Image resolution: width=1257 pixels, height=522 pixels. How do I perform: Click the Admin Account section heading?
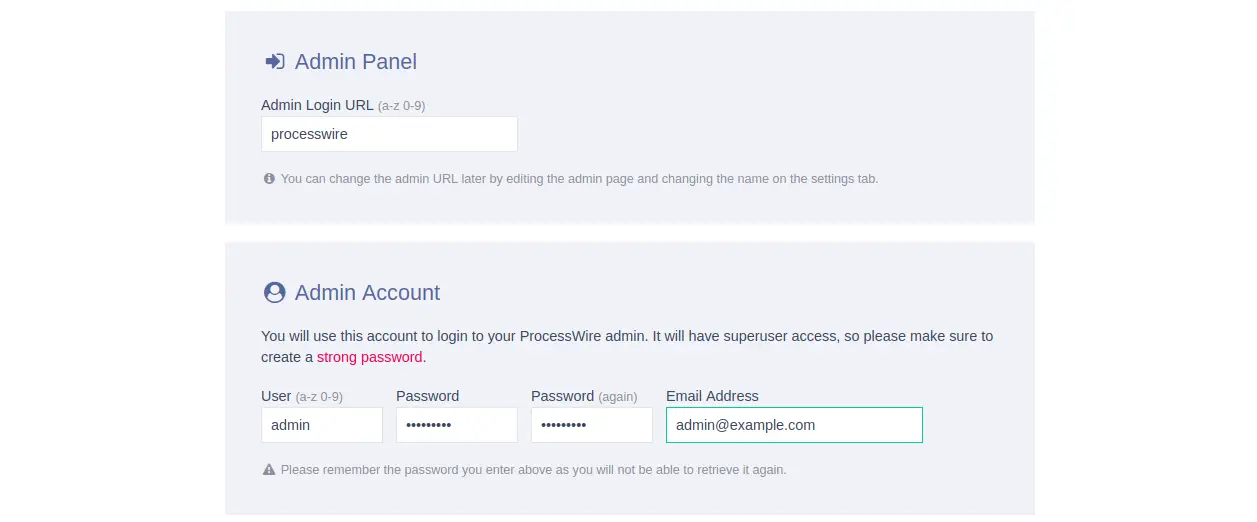pyautogui.click(x=367, y=293)
